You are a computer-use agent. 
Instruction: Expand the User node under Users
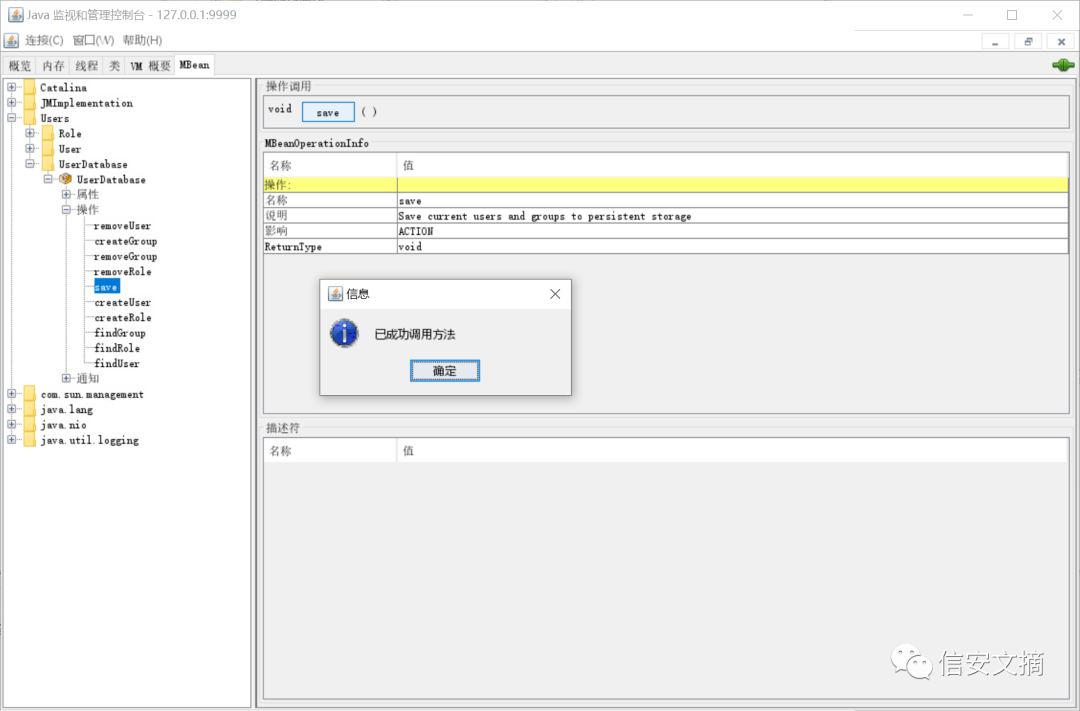tap(30, 149)
